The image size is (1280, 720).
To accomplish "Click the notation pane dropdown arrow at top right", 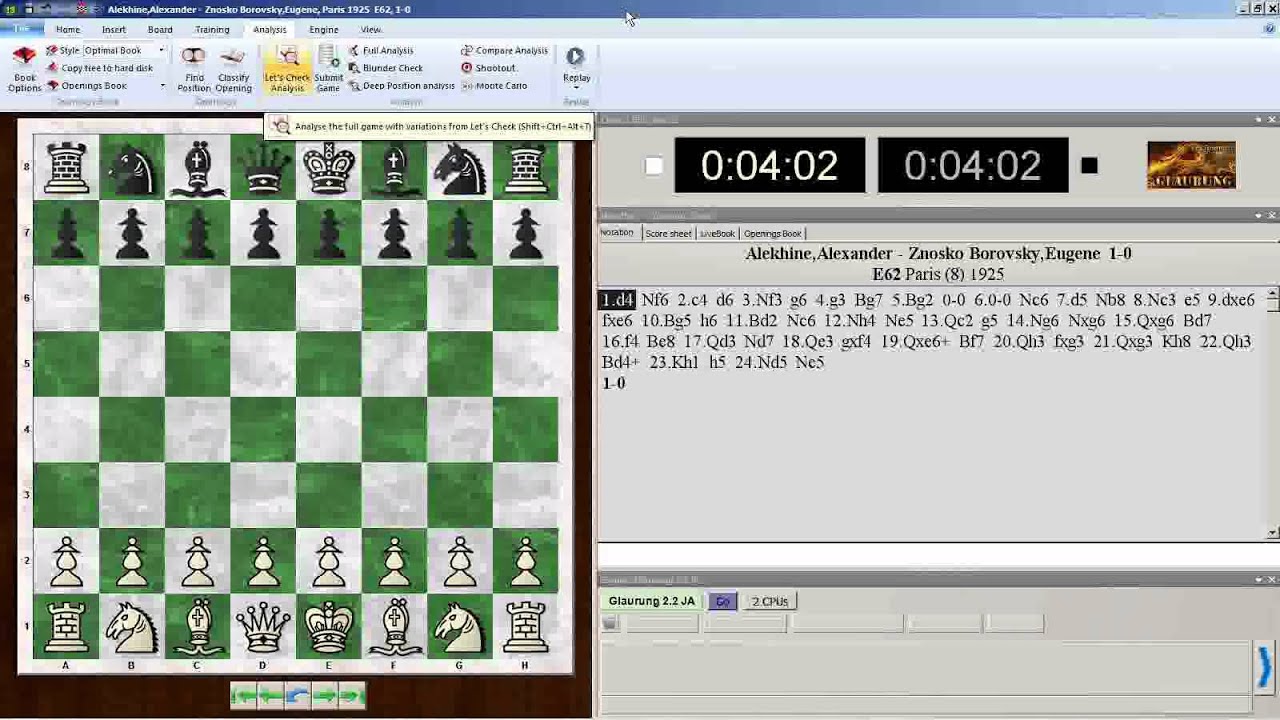I will (x=1258, y=216).
